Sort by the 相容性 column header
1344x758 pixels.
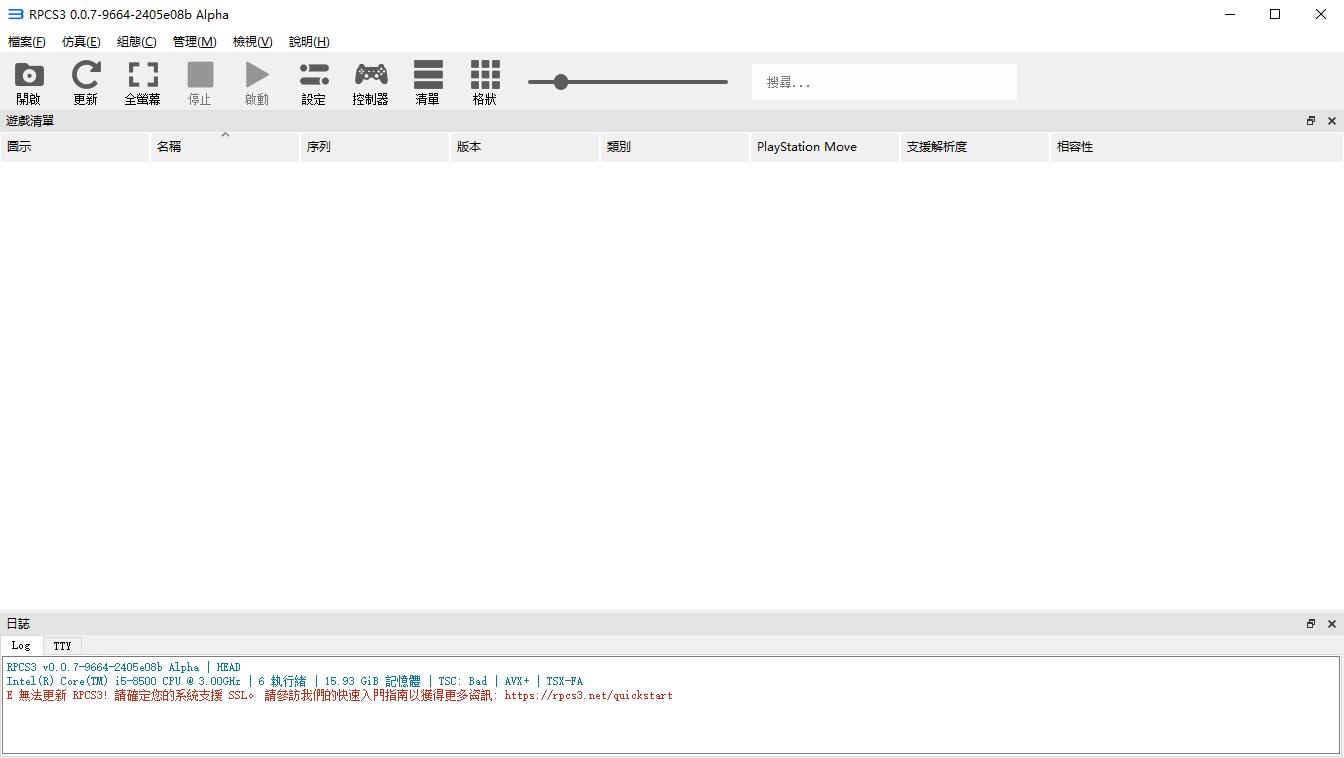(x=1196, y=146)
